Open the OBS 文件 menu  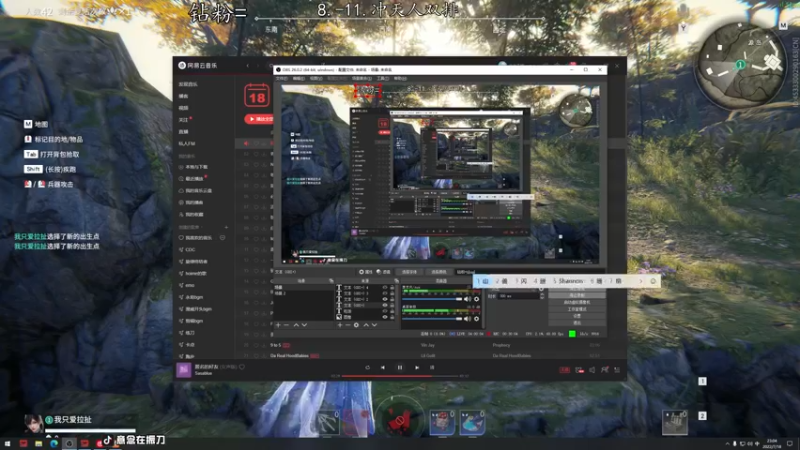coord(282,79)
